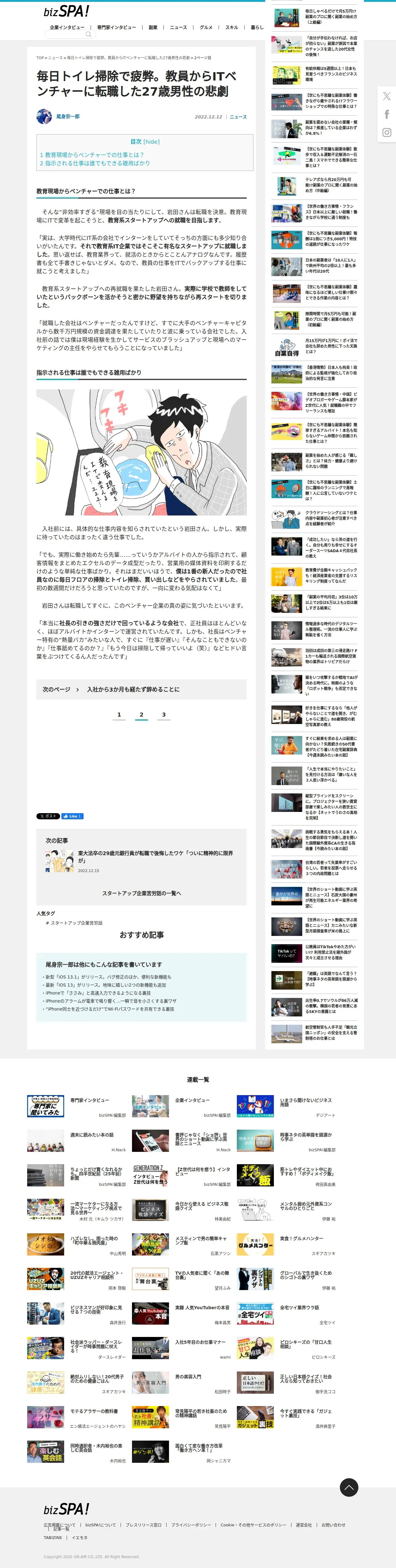Screen dimensions: 396x1568
Task: Click the グルメハンター series thumbnail
Action: click(255, 1244)
